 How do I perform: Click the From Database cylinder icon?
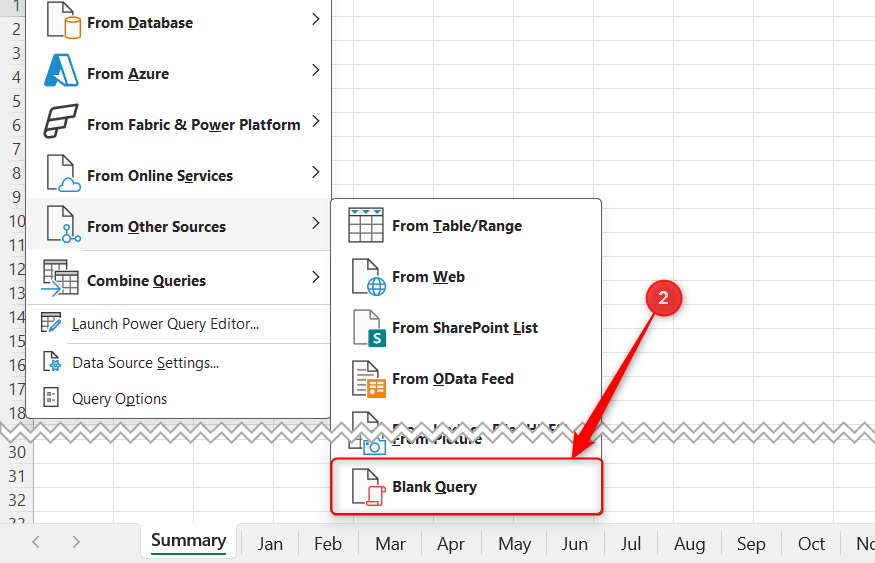coord(64,20)
